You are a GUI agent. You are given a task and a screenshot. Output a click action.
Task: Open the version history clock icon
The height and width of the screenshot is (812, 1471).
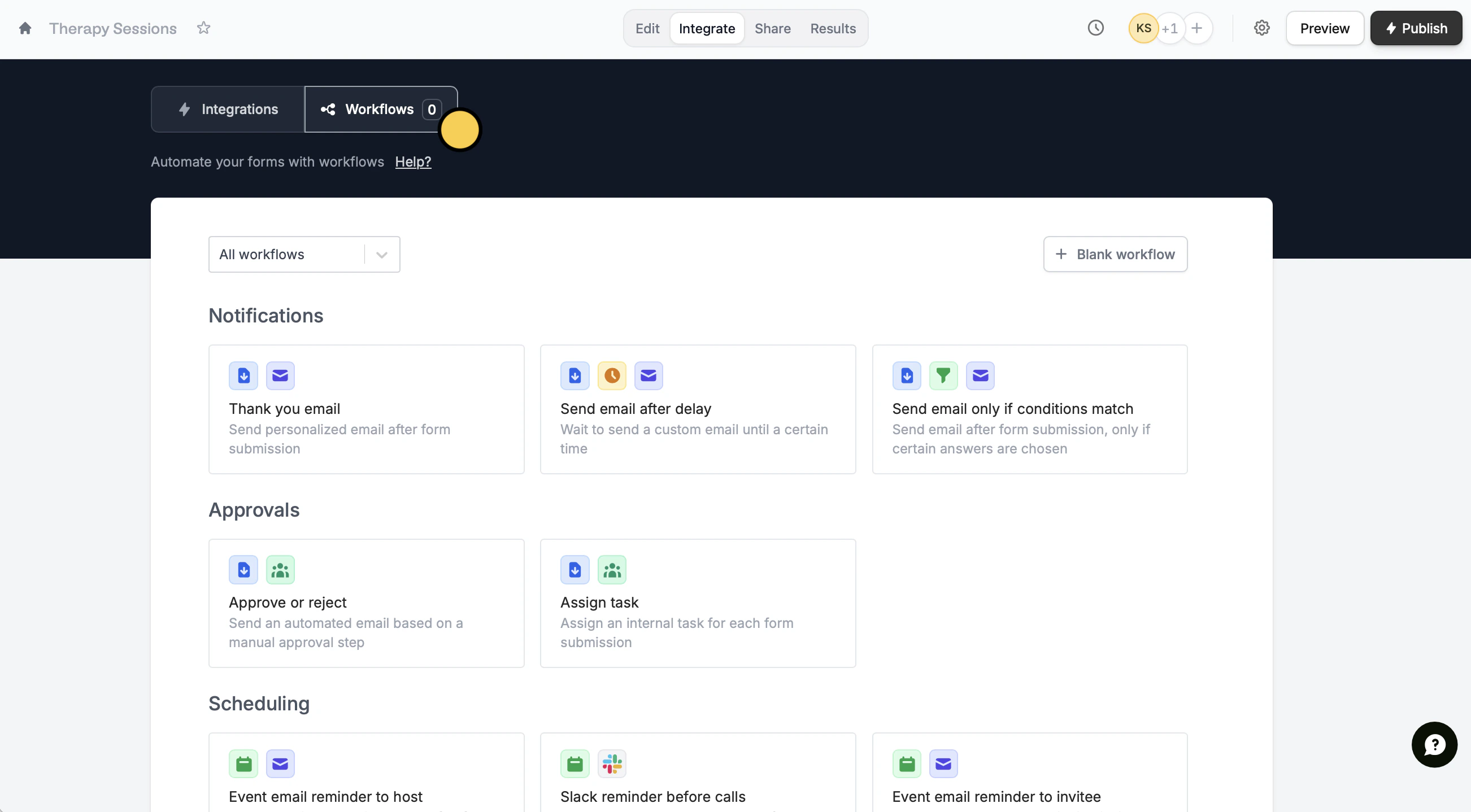click(x=1095, y=28)
